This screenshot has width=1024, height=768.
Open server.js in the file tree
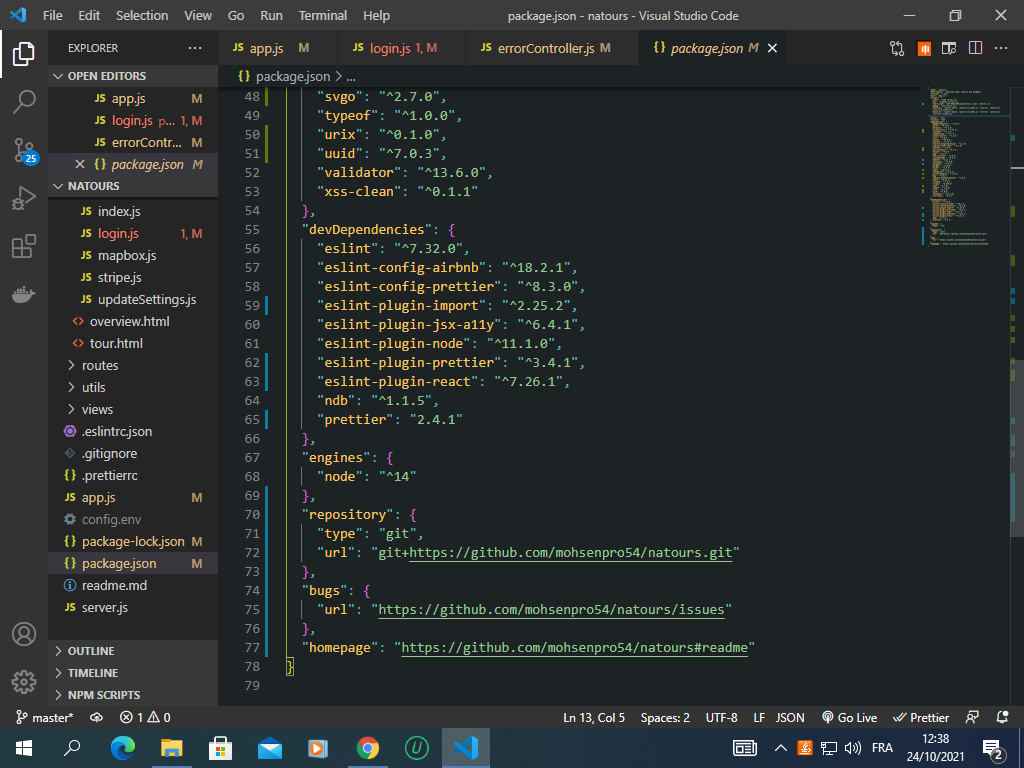133,607
